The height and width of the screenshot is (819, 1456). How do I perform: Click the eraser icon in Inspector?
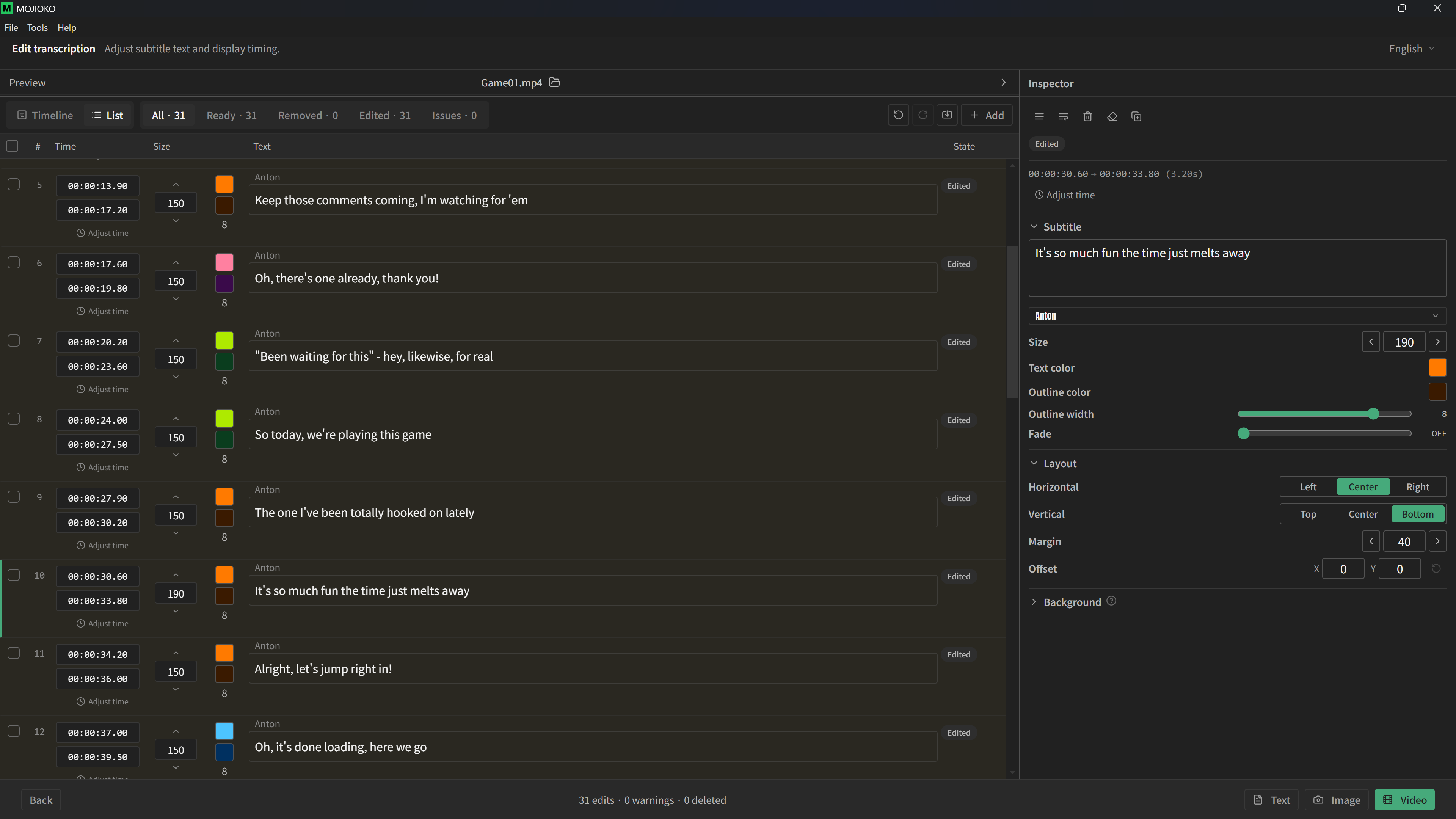1112,116
